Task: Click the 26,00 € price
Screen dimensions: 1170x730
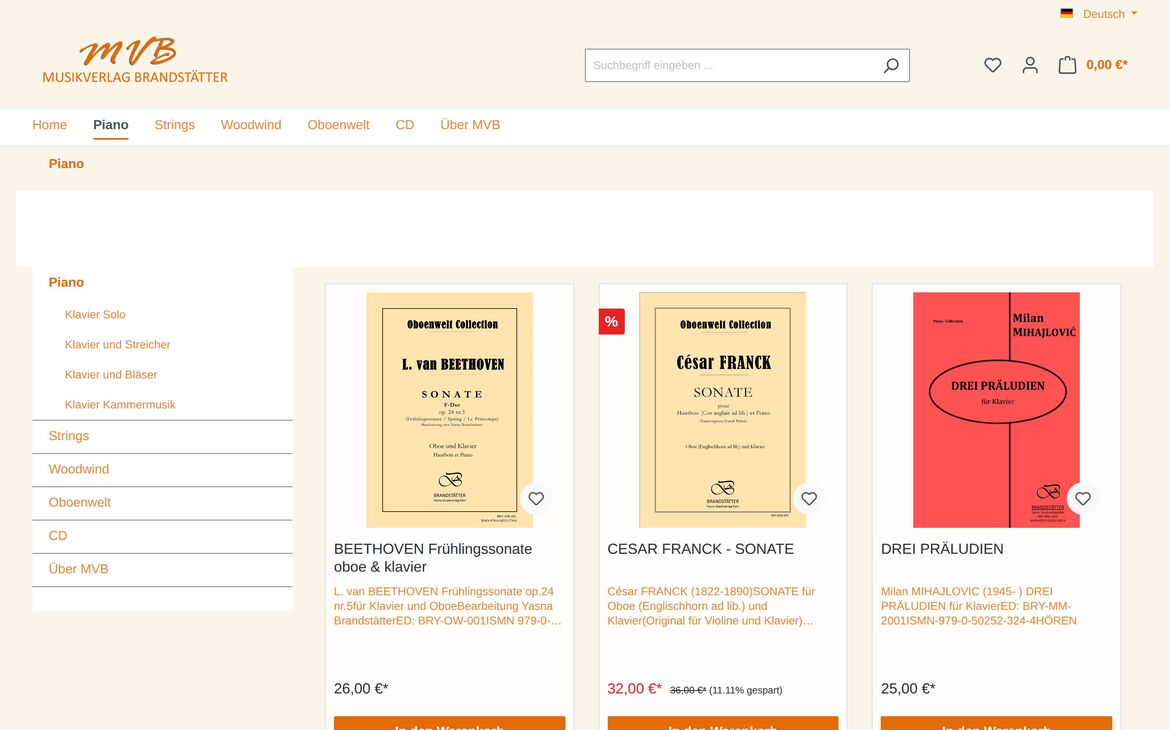Action: point(361,688)
